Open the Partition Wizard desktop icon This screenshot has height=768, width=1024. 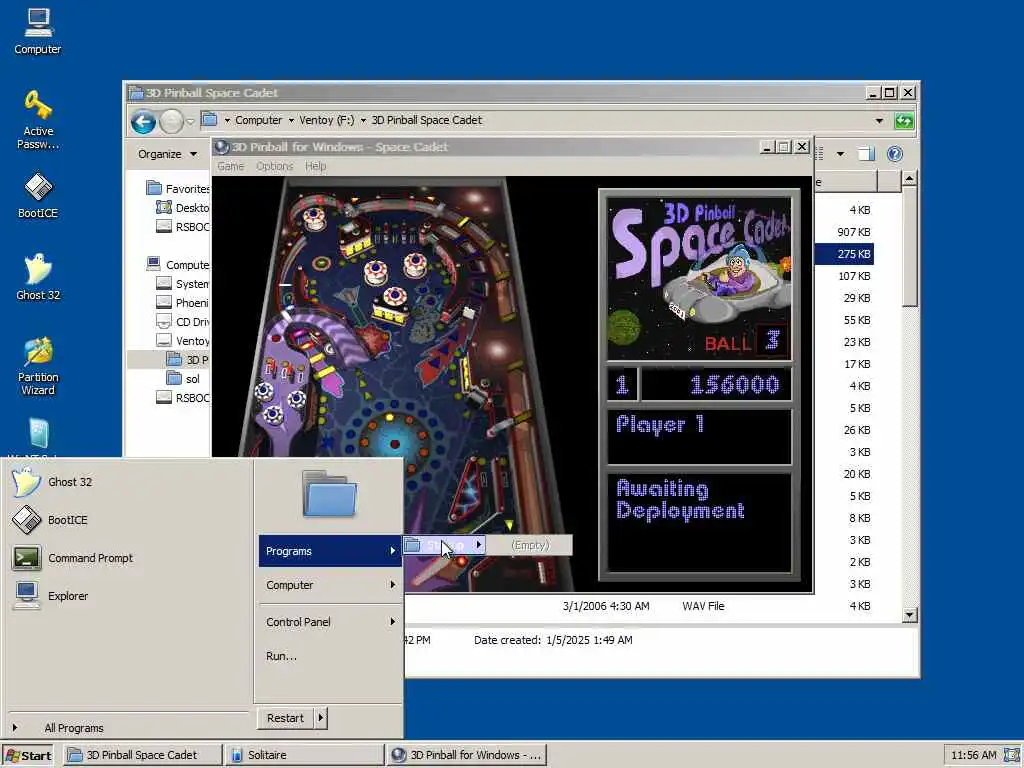[x=38, y=366]
